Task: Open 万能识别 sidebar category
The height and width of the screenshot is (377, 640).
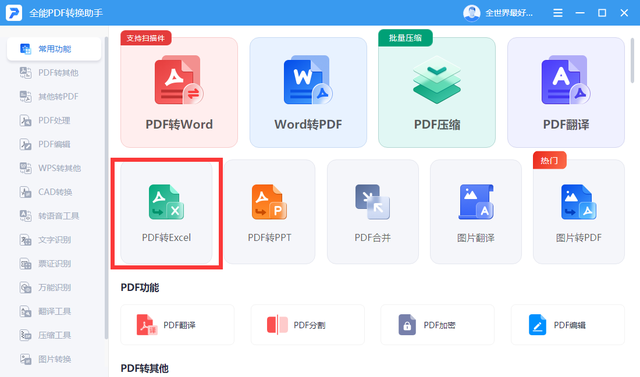Action: point(54,288)
